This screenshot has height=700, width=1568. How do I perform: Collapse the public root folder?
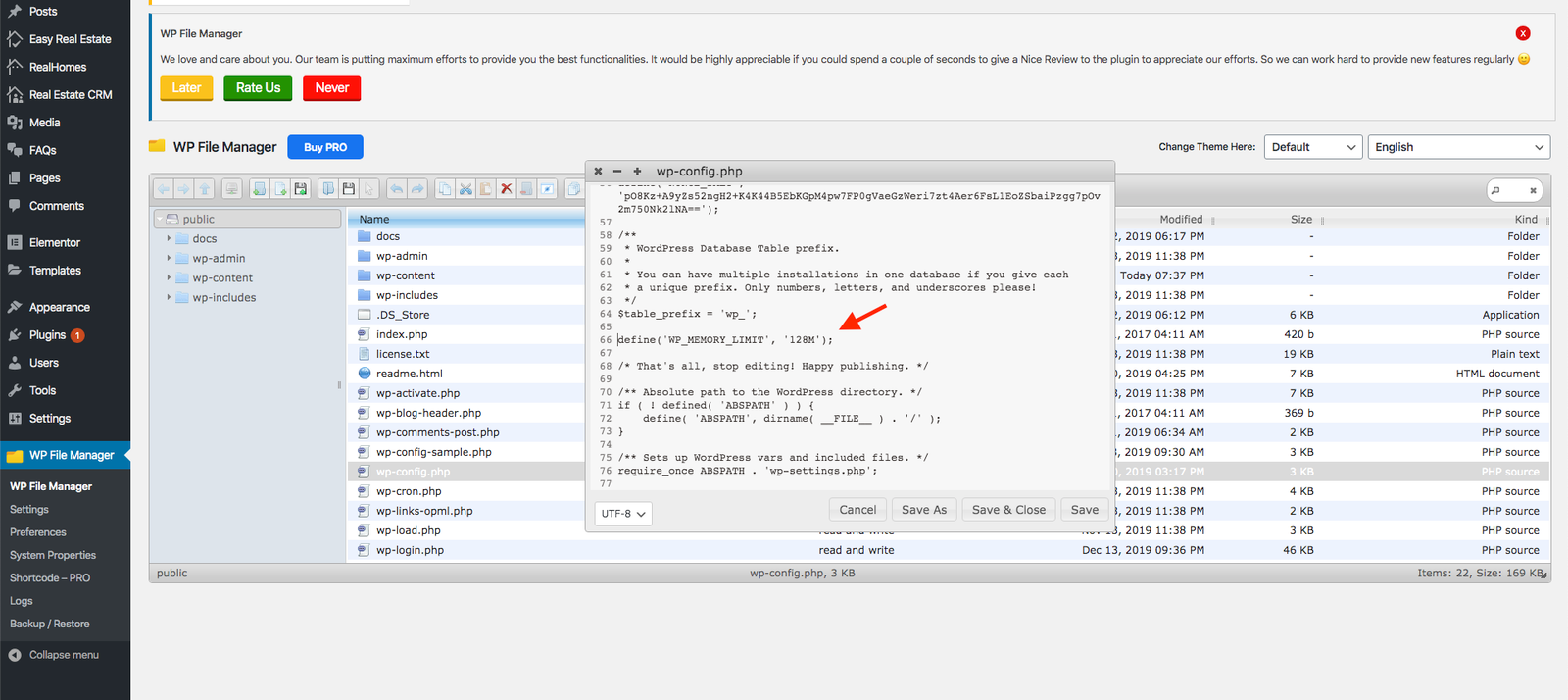click(160, 219)
